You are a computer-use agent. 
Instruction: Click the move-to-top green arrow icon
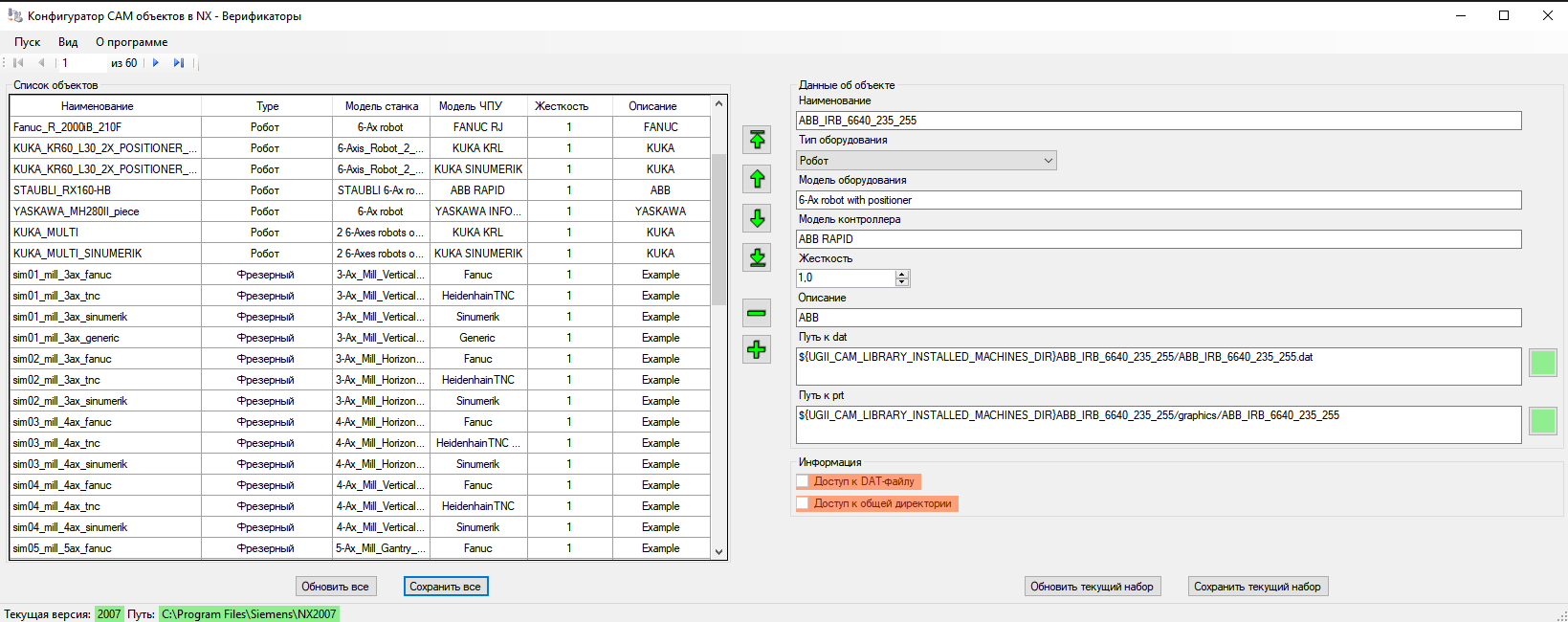point(757,140)
